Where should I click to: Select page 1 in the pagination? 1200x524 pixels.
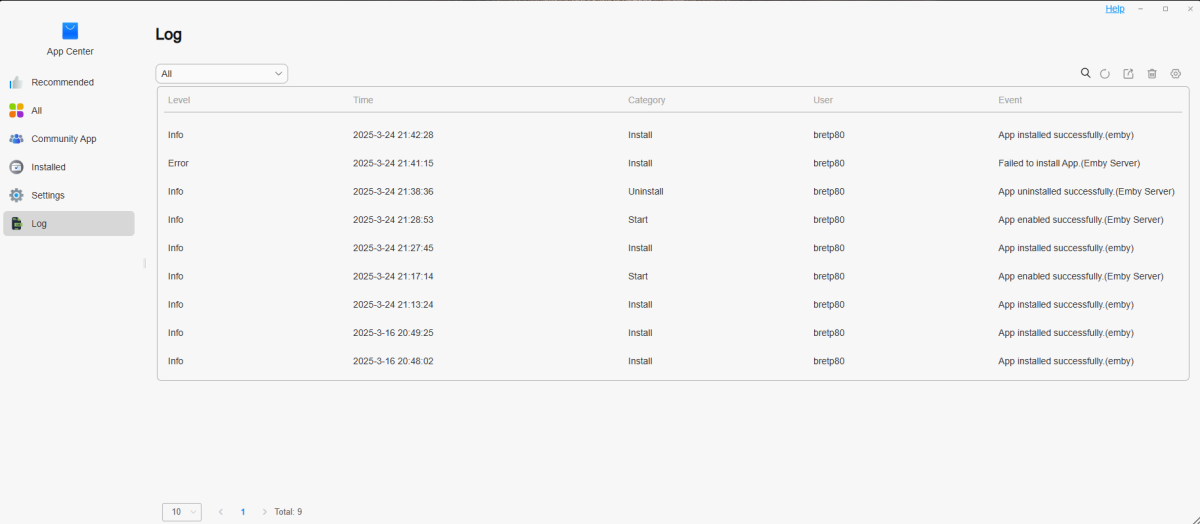click(243, 512)
